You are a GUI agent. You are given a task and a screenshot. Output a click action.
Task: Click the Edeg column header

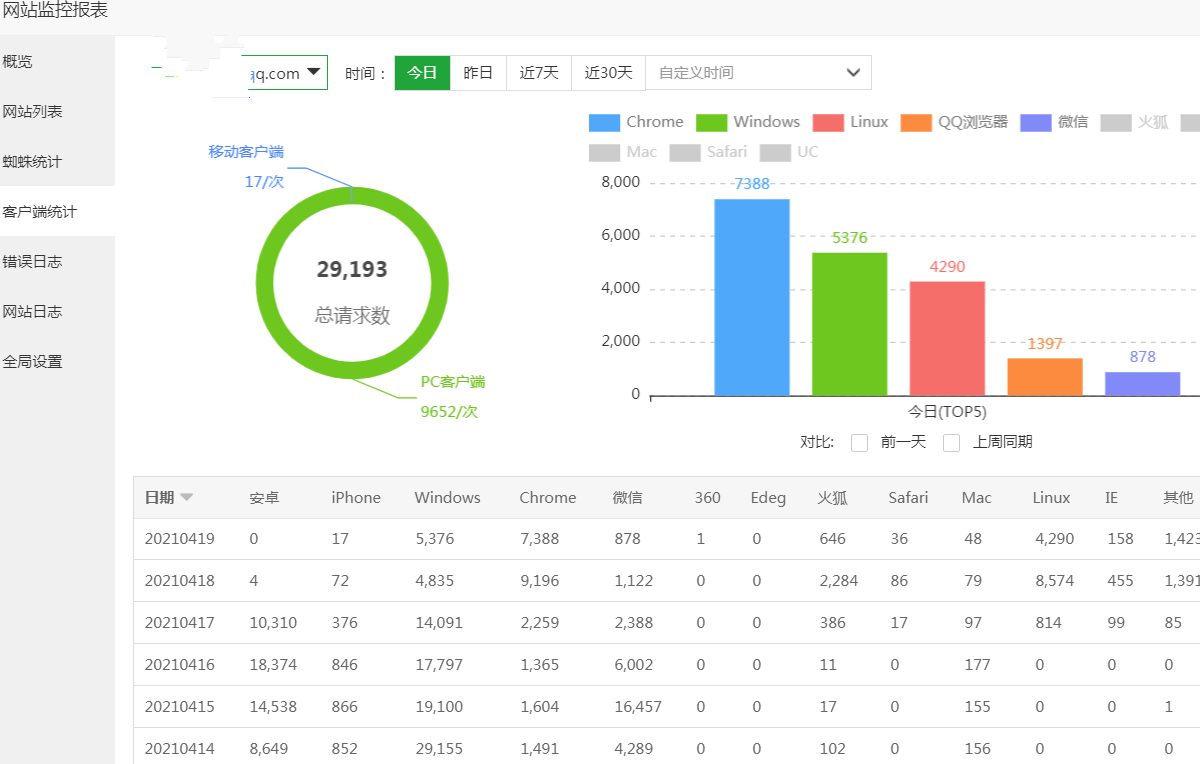coord(768,498)
